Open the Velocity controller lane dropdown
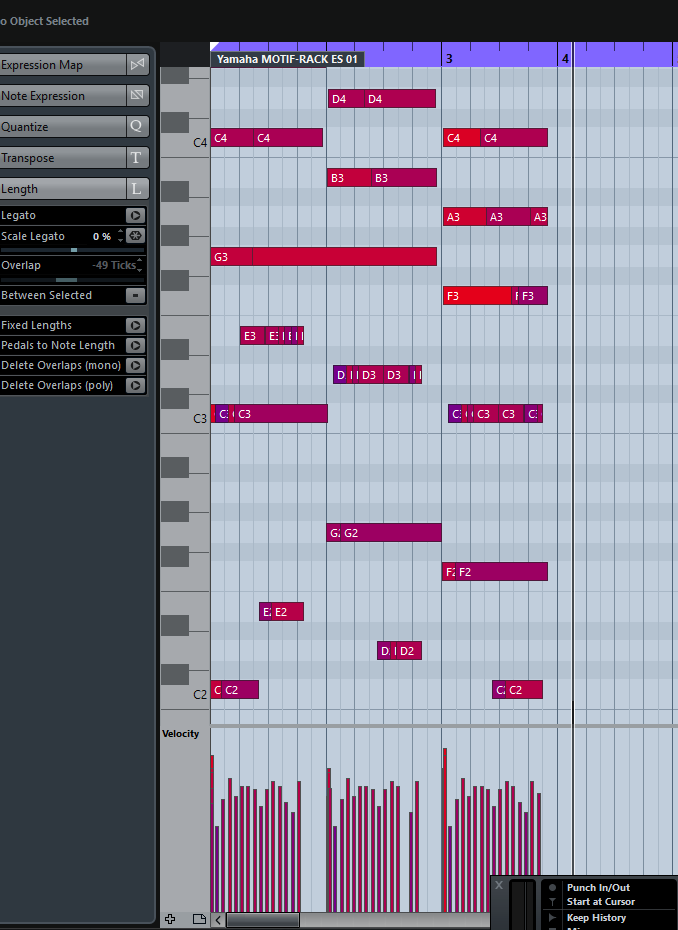This screenshot has height=930, width=678. pos(181,734)
